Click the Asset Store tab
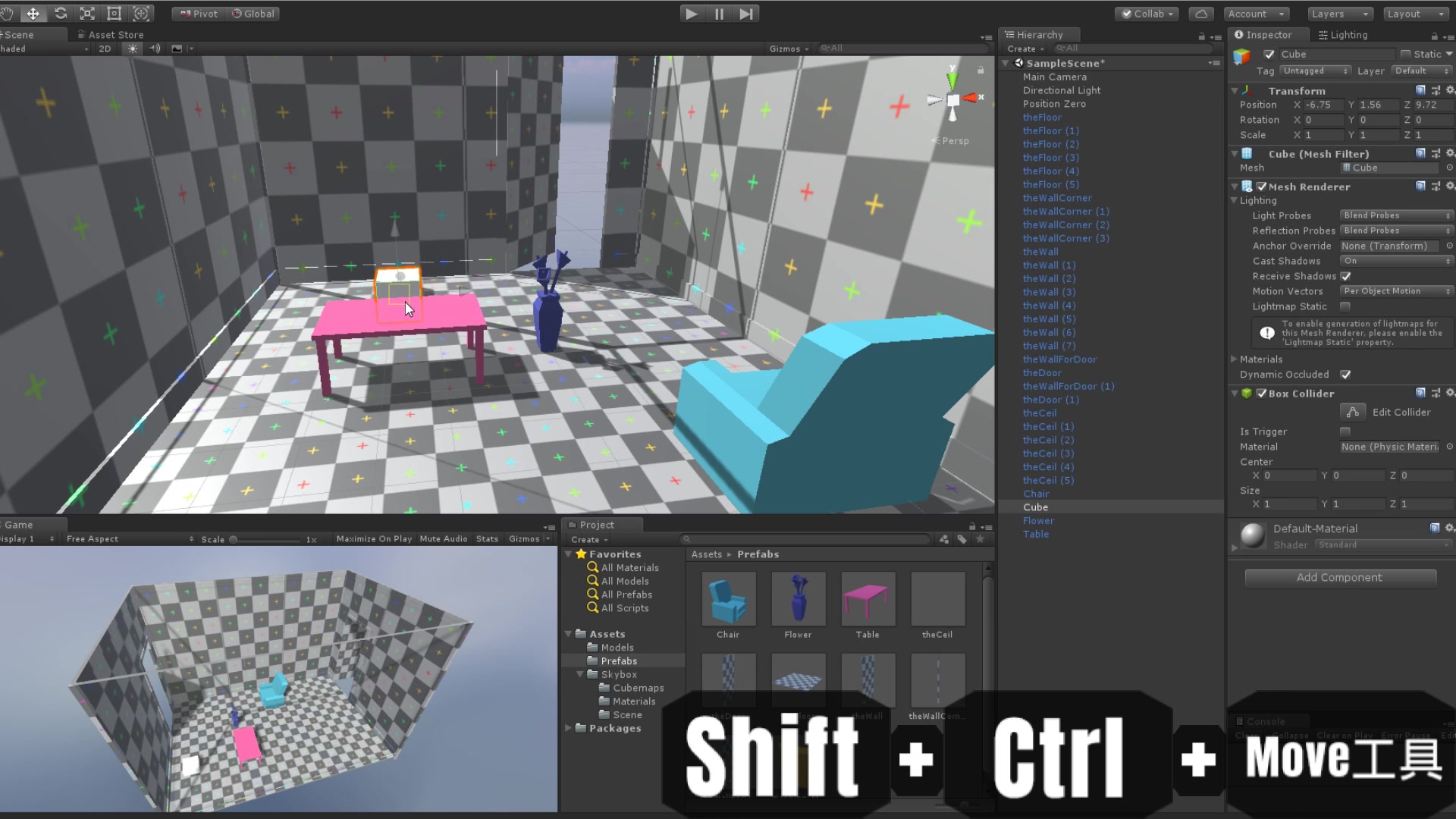Screen dimensions: 1456x819 click(x=114, y=33)
